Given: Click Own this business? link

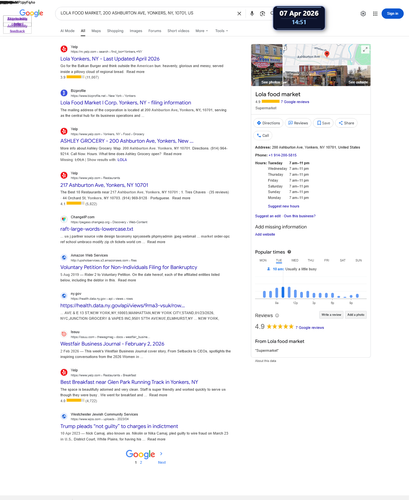Looking at the screenshot, I should point(300,216).
